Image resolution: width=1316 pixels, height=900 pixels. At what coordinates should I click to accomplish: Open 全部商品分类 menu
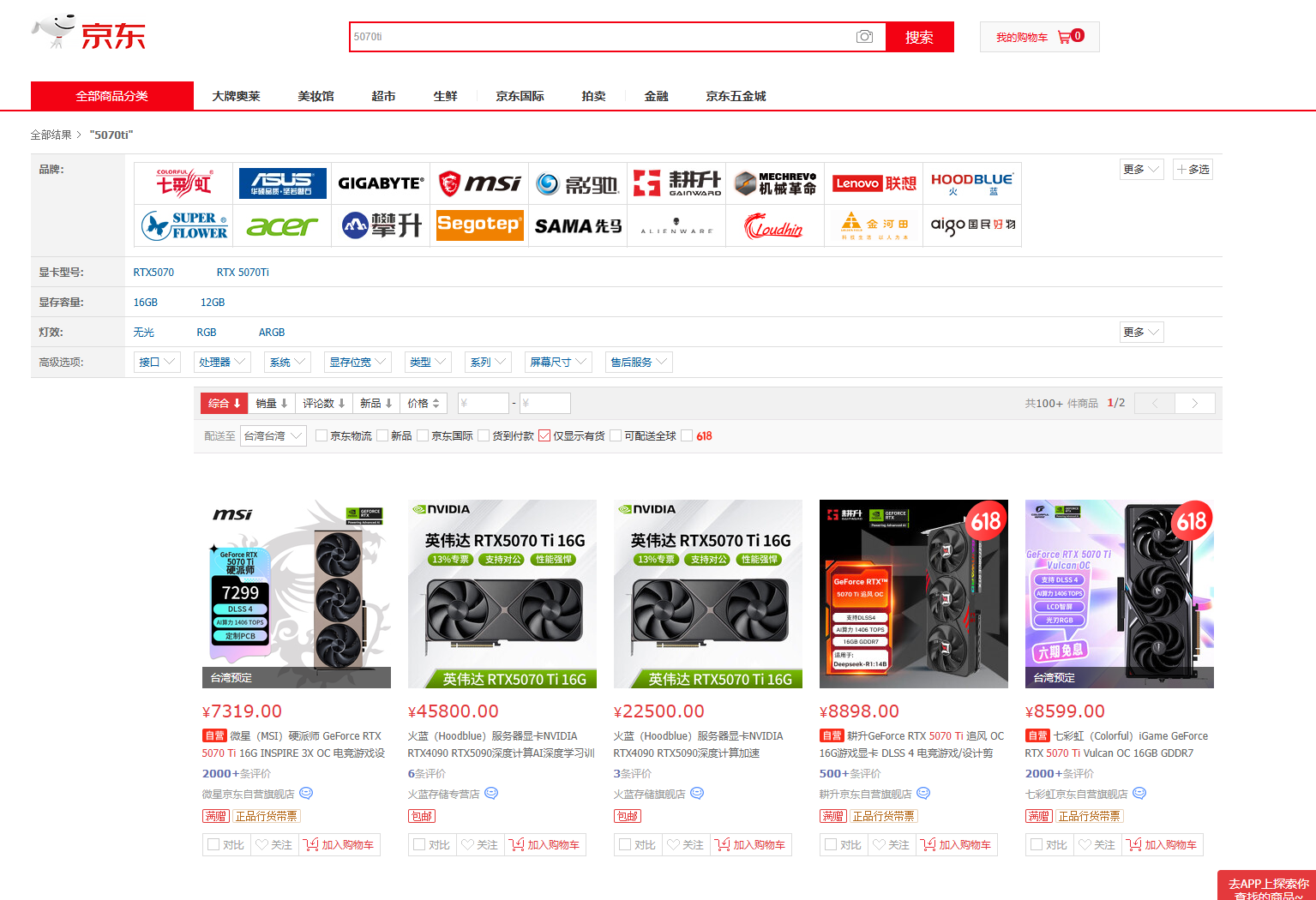[x=112, y=96]
